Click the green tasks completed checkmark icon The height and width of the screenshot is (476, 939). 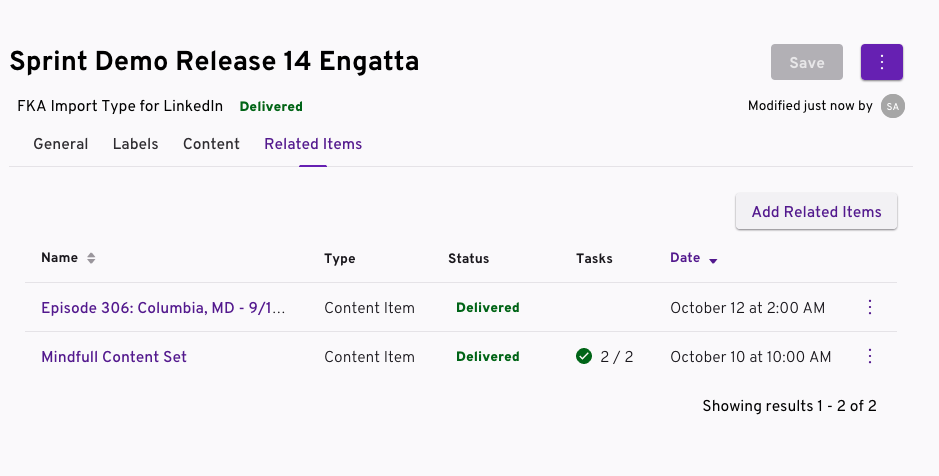tap(584, 356)
